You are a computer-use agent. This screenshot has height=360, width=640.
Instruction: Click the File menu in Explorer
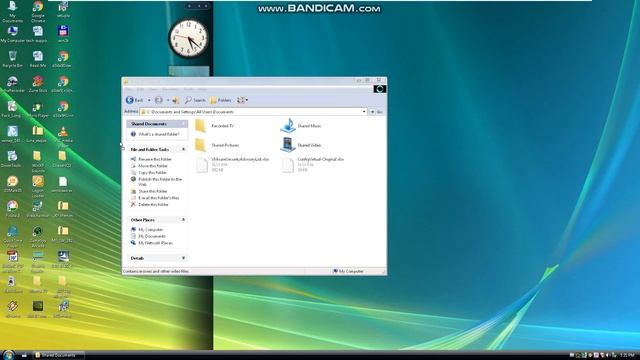pyautogui.click(x=129, y=89)
